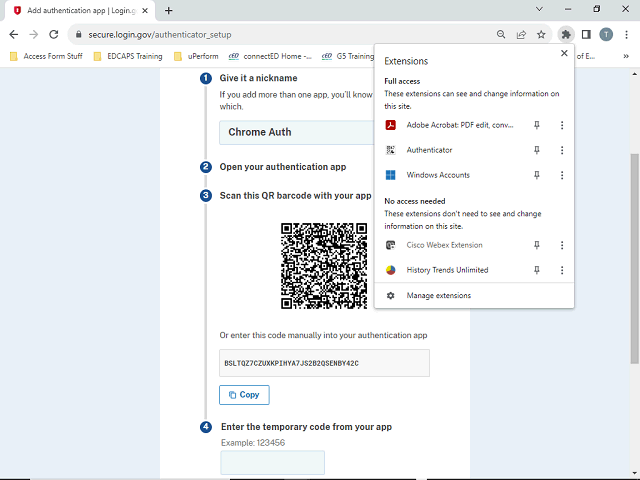Pin the Windows Accounts extension
640x480 pixels.
[537, 175]
